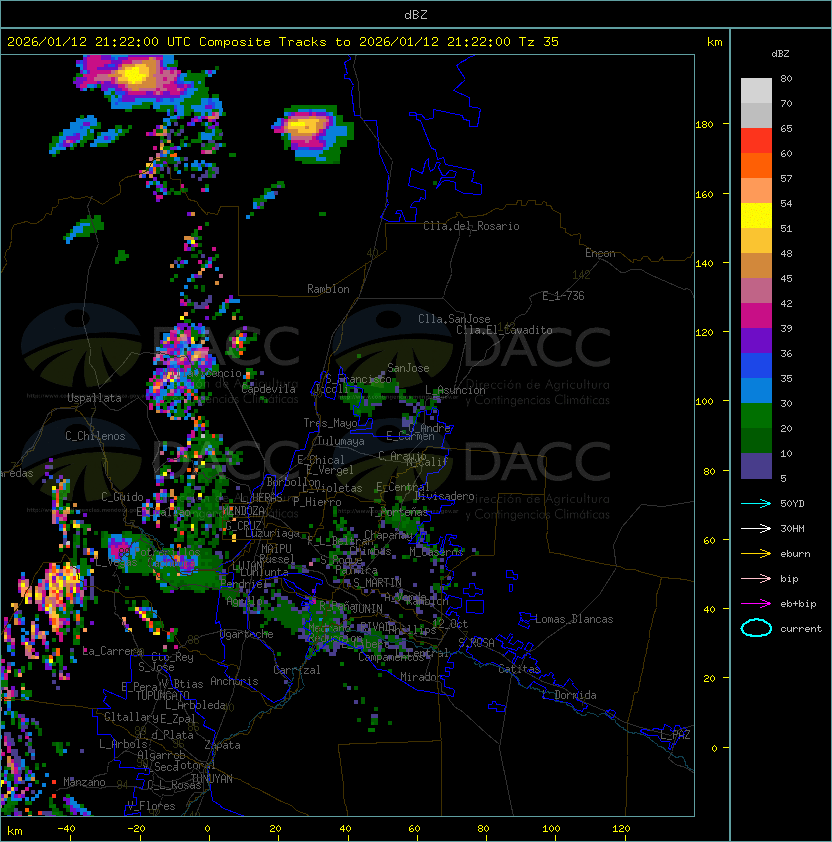The width and height of the screenshot is (832, 842).
Task: Click the 'Tz 35' value in the header
Action: [x=539, y=42]
